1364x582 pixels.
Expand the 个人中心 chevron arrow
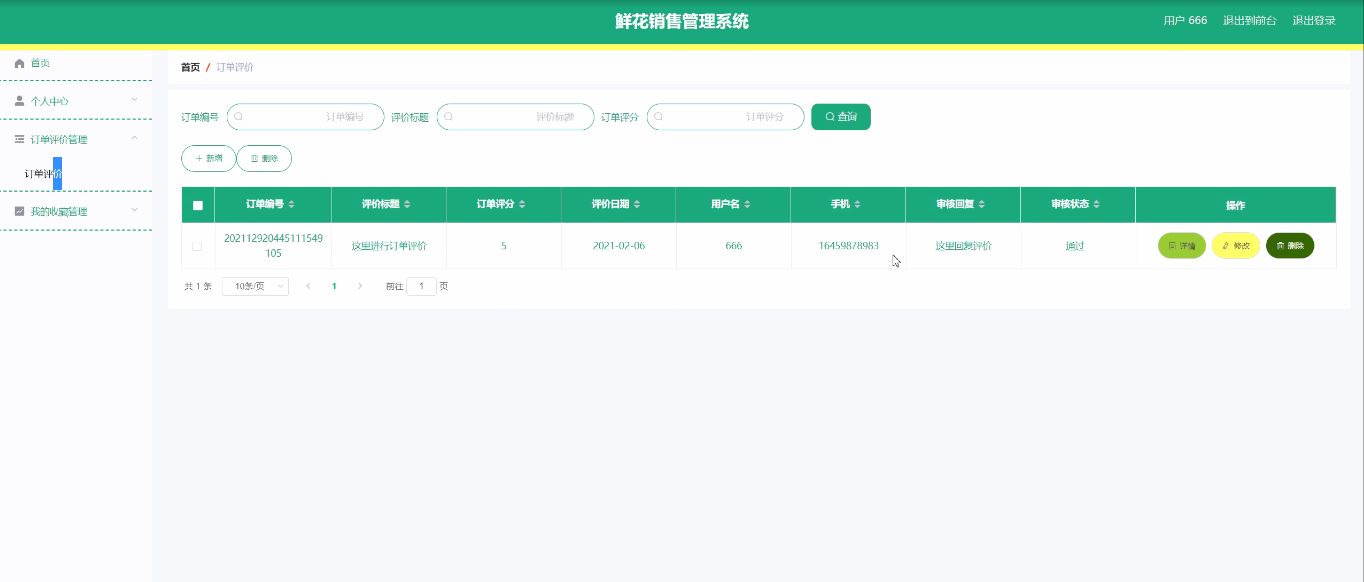(135, 99)
